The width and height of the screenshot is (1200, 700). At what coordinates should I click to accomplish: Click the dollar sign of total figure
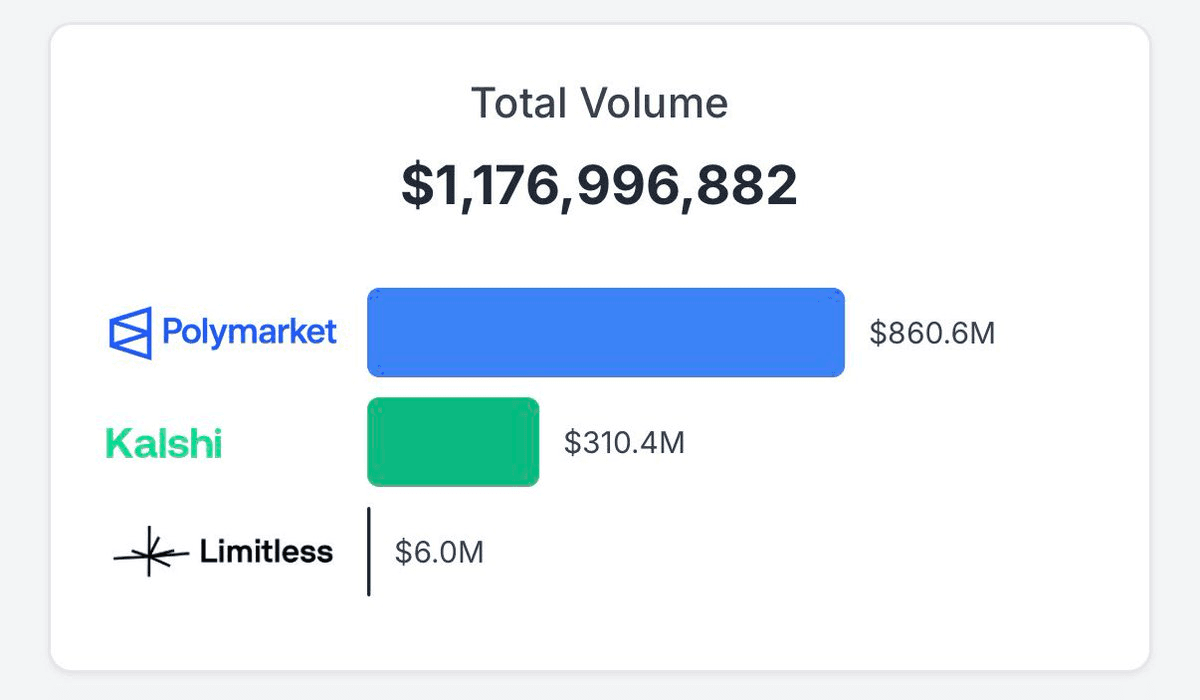(415, 186)
